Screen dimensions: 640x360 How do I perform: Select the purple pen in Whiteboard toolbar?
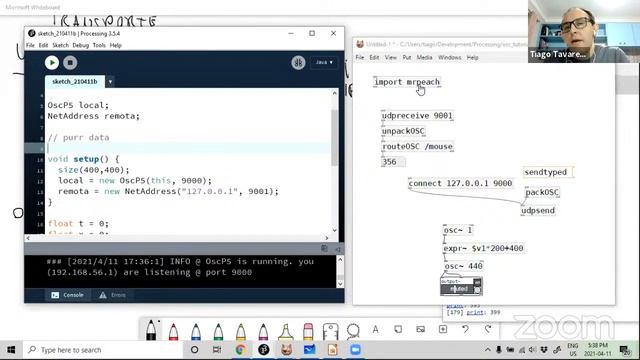coord(263,331)
